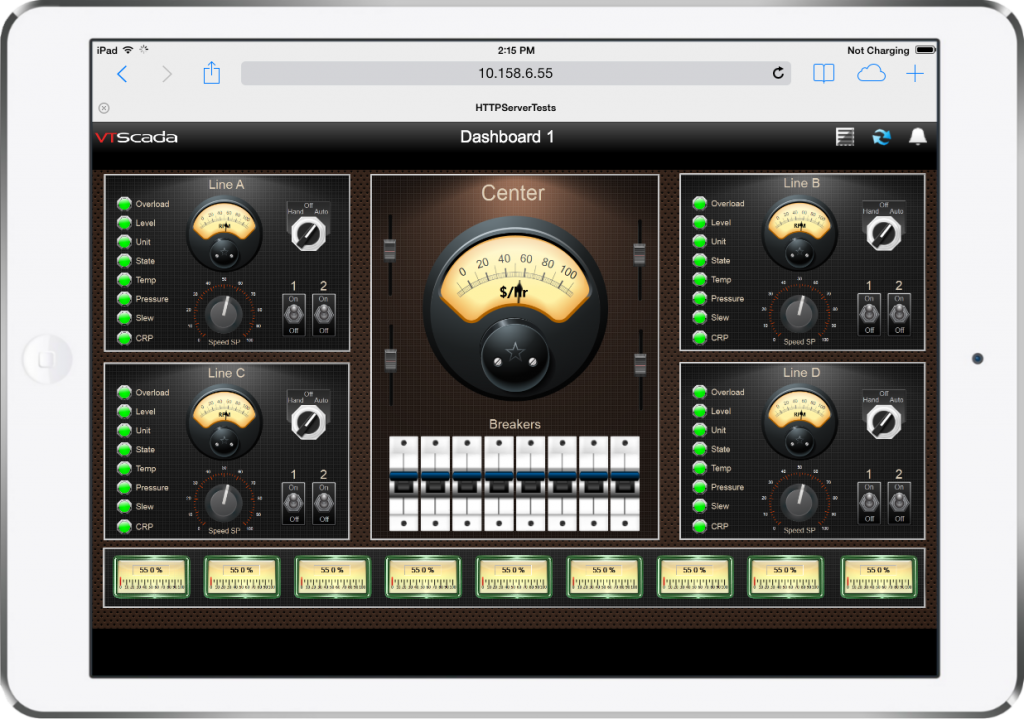Toggle Line C switch 1 On/Off
This screenshot has width=1024, height=719.
pos(294,503)
